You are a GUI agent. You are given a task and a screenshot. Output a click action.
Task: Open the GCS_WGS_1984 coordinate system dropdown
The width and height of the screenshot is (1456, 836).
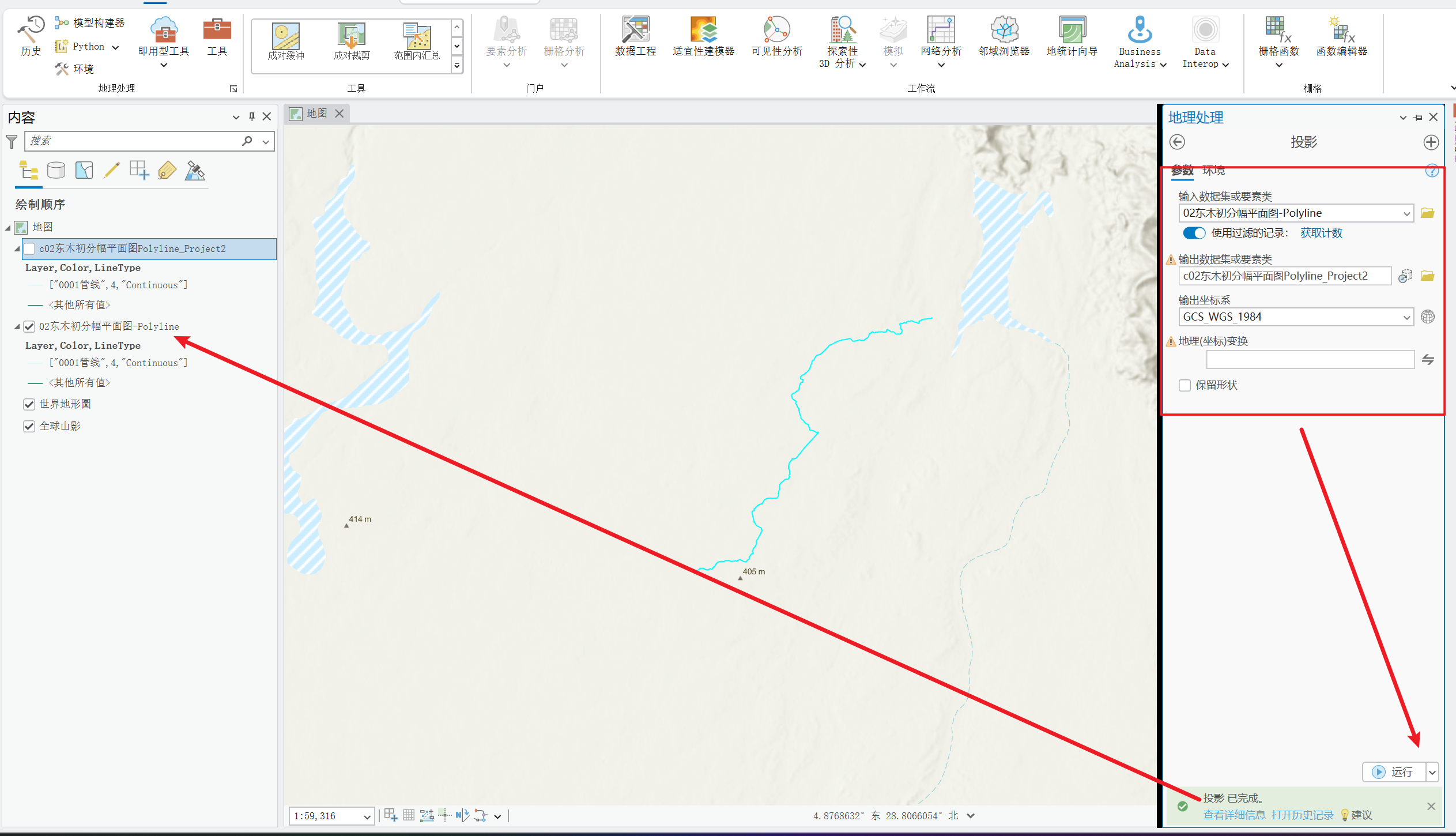(1406, 317)
